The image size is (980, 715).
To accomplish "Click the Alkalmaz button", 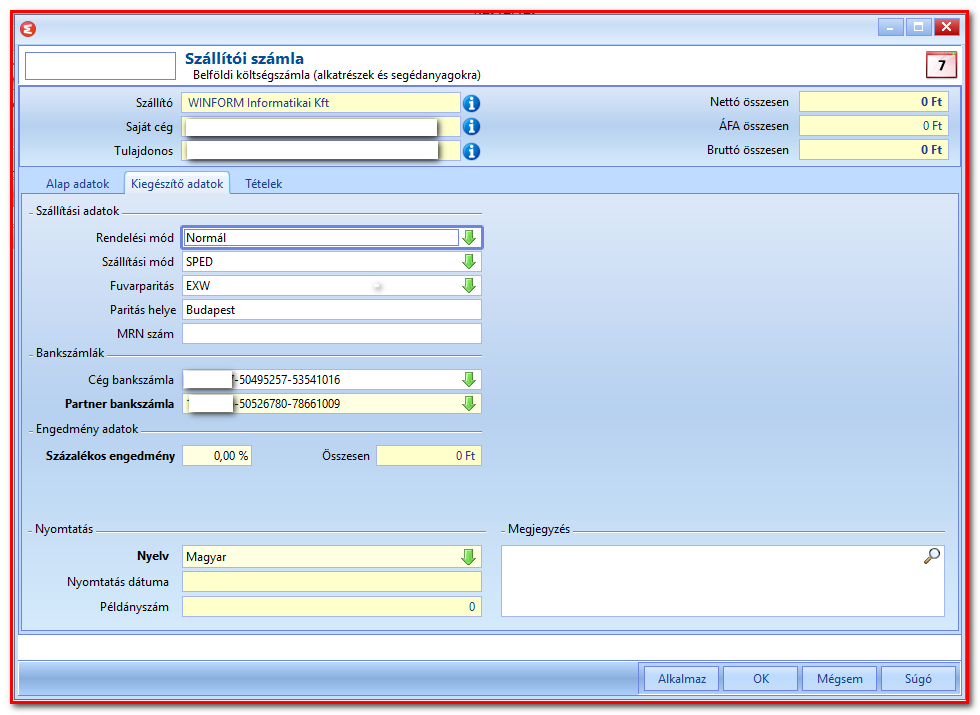I will tap(682, 679).
